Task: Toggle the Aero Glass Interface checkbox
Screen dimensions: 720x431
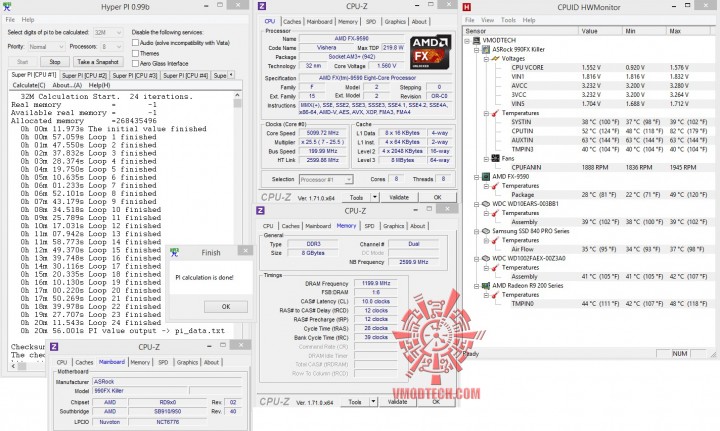Action: pos(135,63)
